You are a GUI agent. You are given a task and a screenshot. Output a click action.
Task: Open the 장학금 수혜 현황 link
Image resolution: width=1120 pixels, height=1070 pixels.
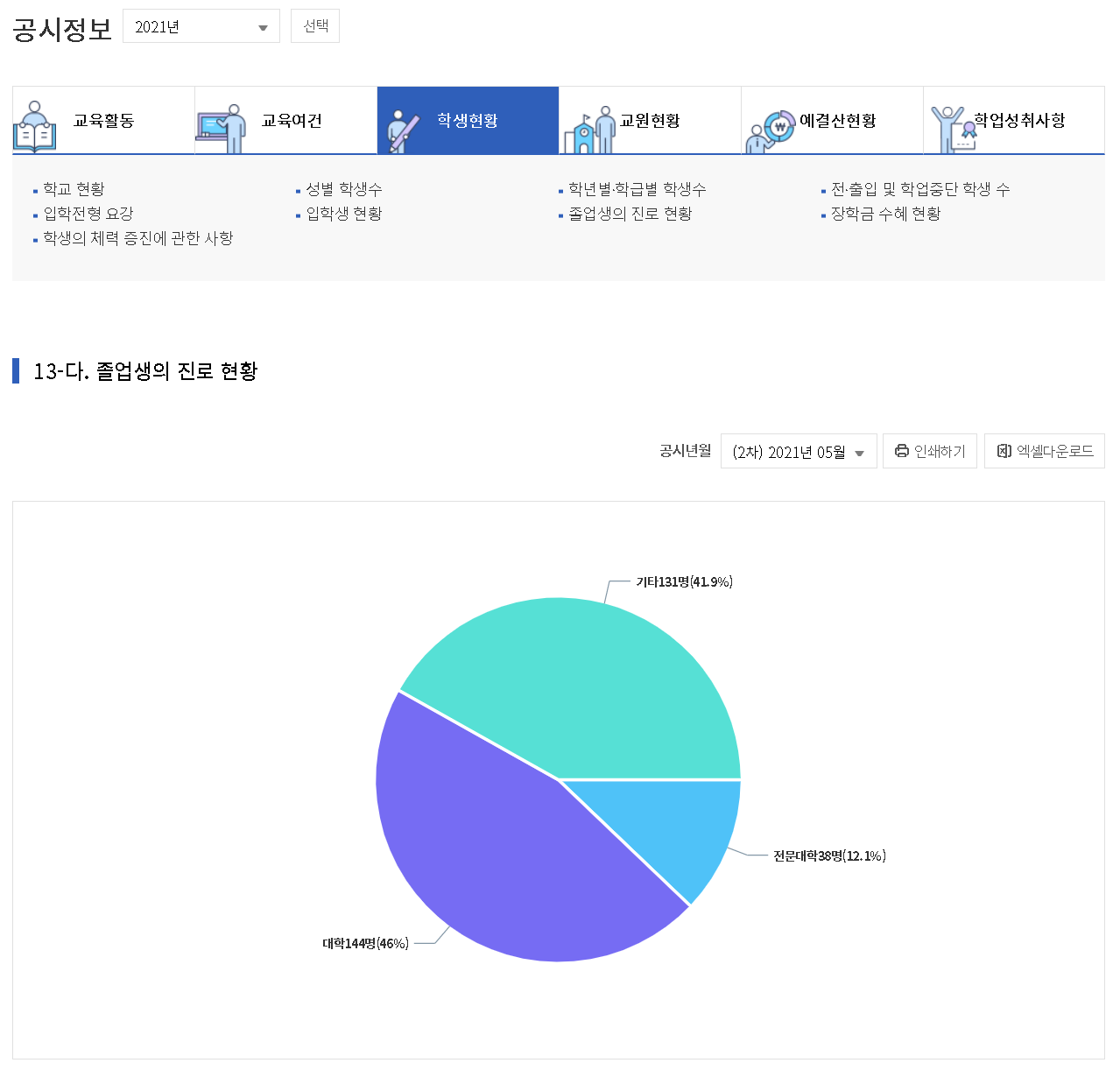coord(886,214)
